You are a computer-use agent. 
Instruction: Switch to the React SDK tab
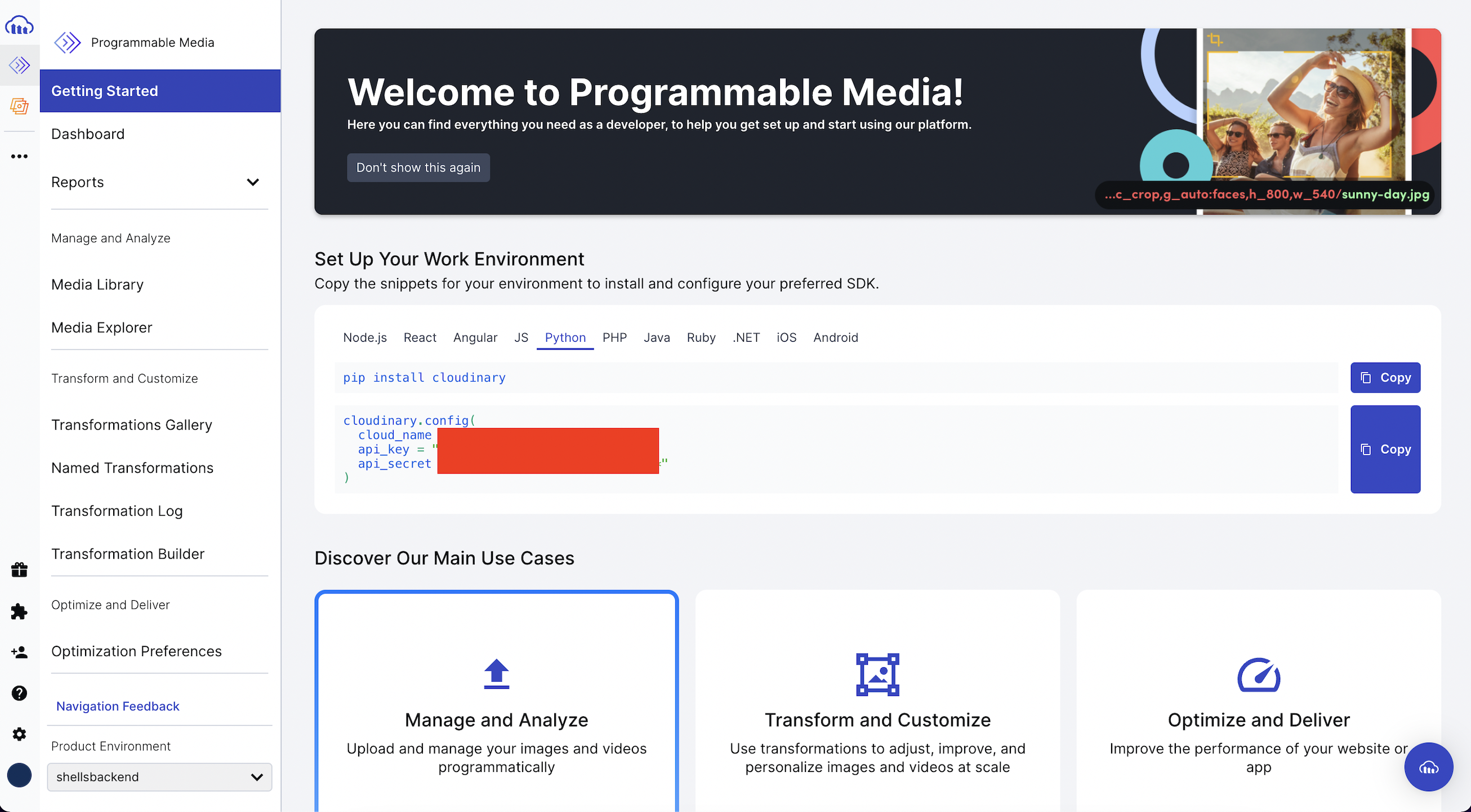pos(420,337)
